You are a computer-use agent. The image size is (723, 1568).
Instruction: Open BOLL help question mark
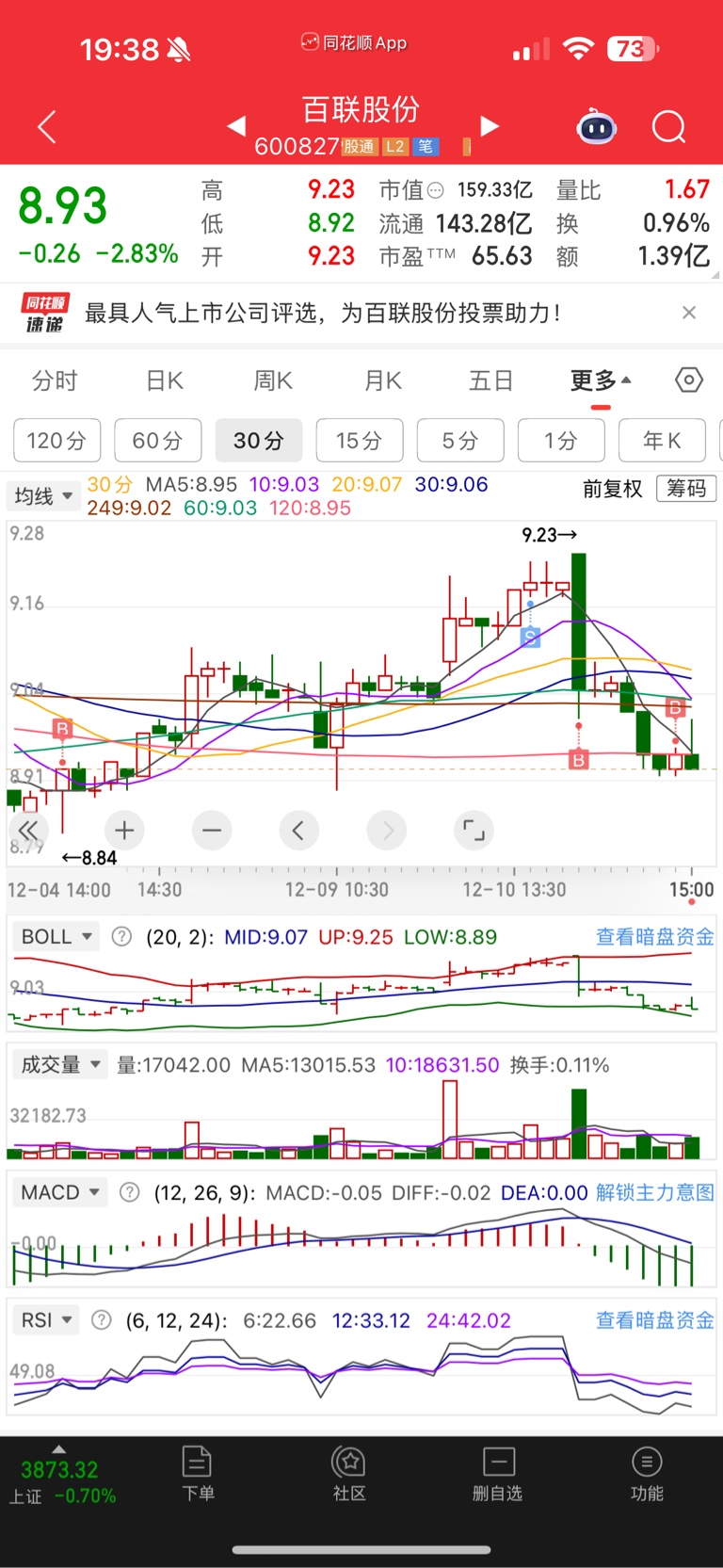click(x=121, y=936)
